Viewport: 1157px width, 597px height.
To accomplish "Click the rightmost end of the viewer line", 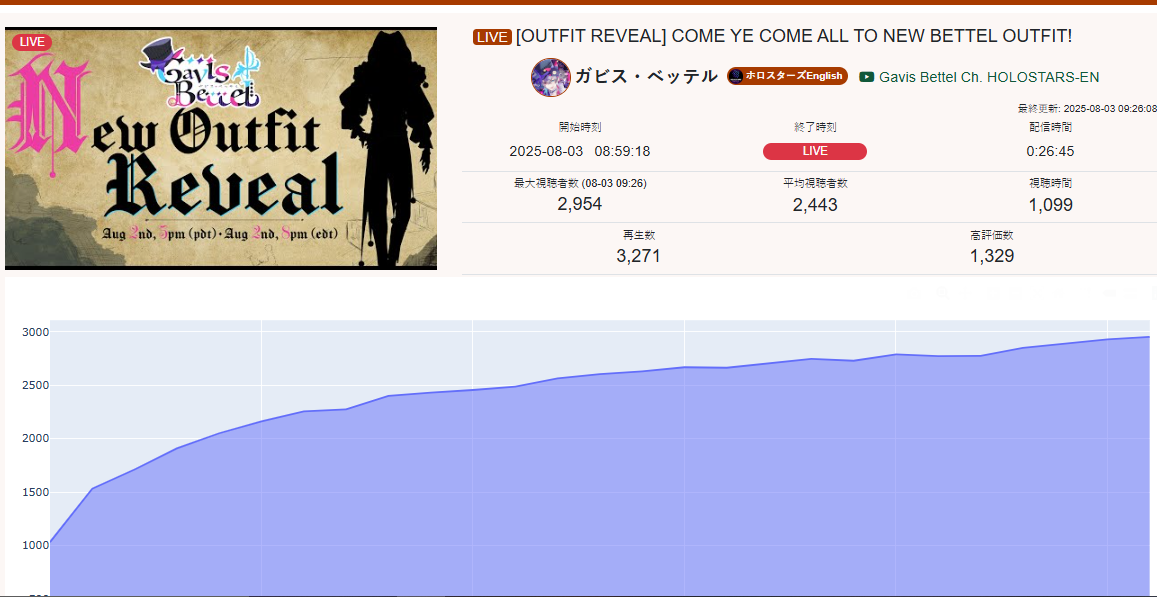I will click(1149, 337).
